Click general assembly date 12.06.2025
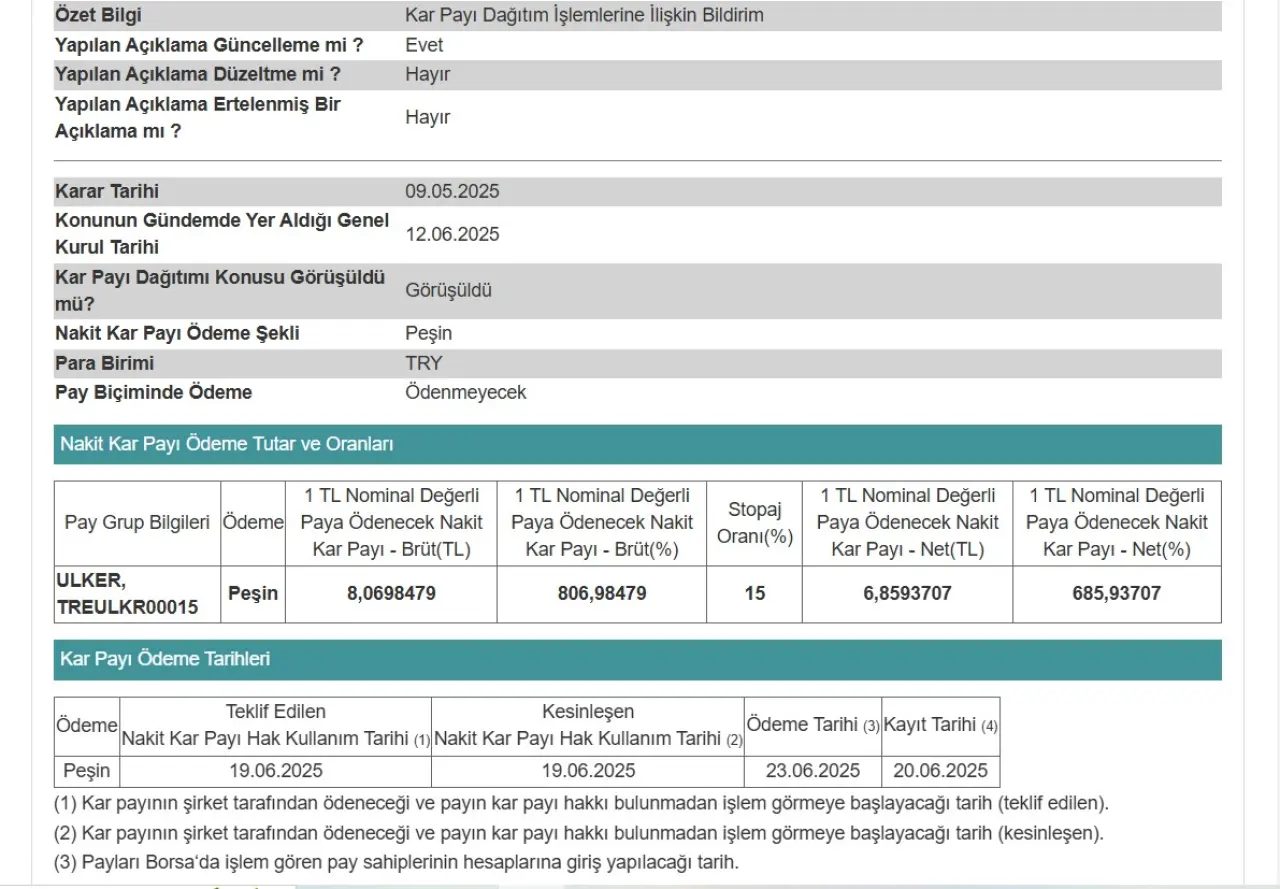 pos(452,235)
